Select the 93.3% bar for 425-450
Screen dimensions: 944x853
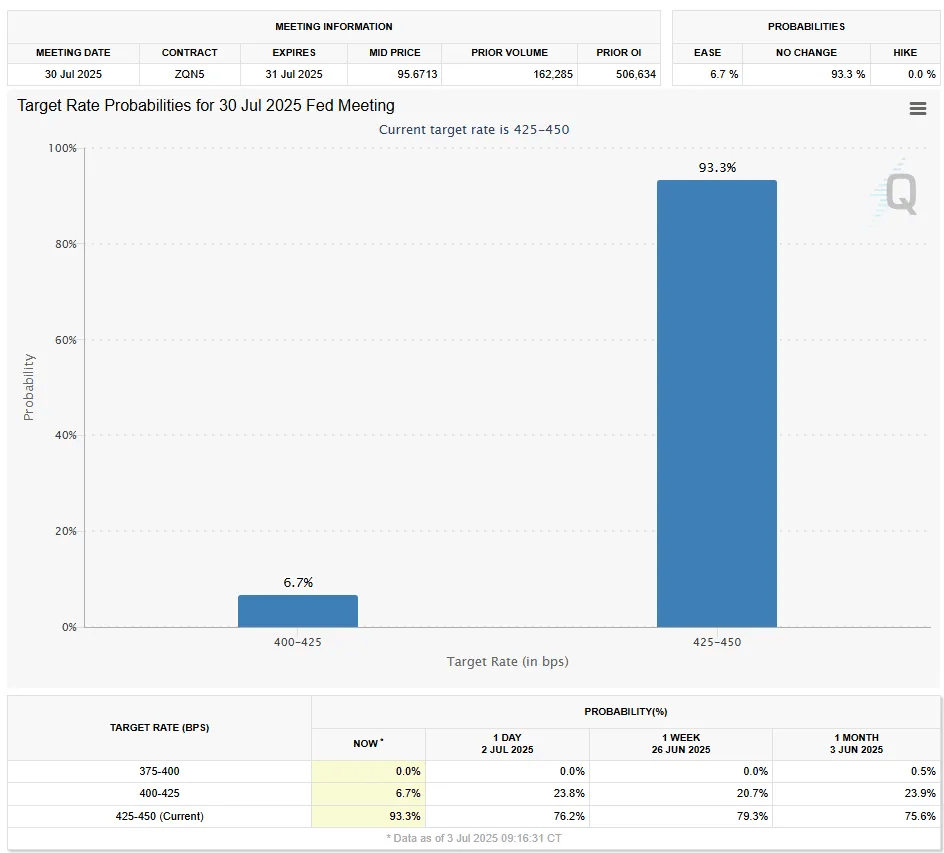716,400
